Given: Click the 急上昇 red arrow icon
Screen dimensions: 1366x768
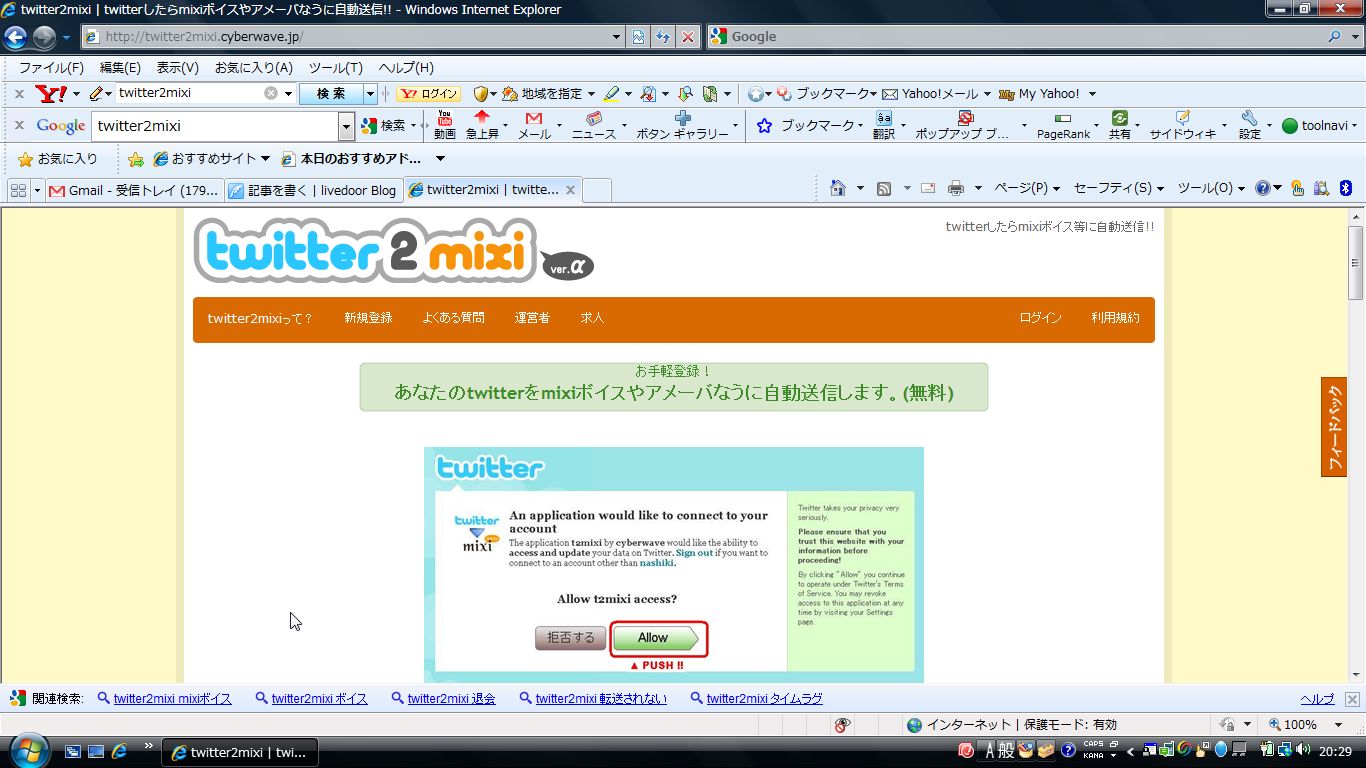Looking at the screenshot, I should [482, 125].
